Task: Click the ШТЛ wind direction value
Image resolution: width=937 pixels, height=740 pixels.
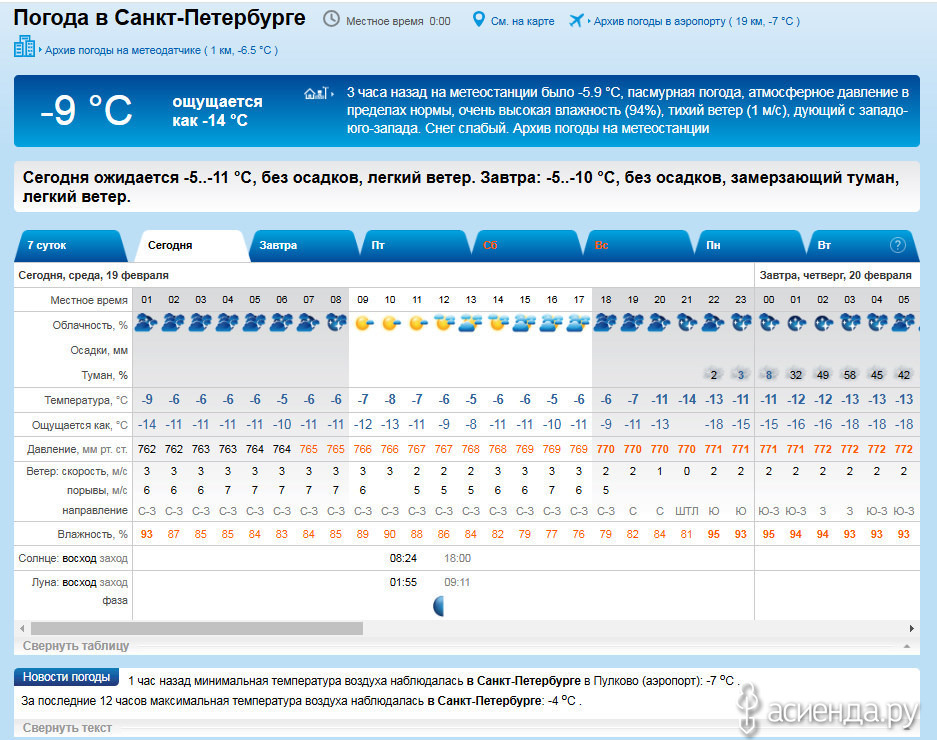Action: coord(687,511)
